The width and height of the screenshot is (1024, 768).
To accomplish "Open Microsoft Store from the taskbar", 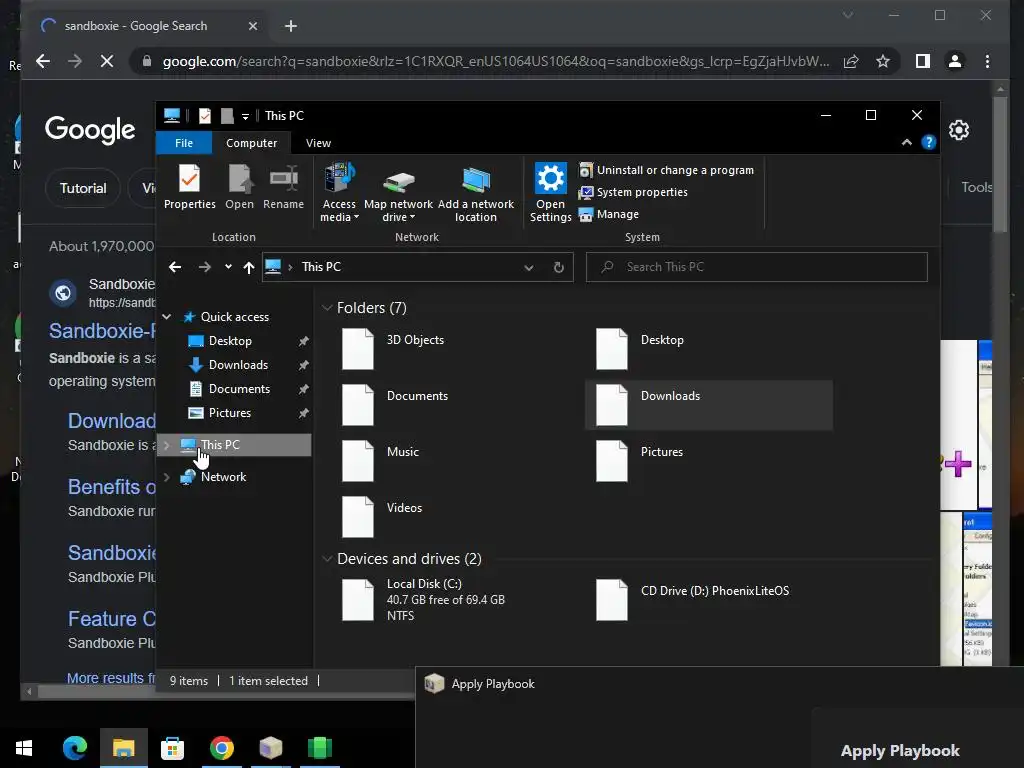I will pos(172,748).
